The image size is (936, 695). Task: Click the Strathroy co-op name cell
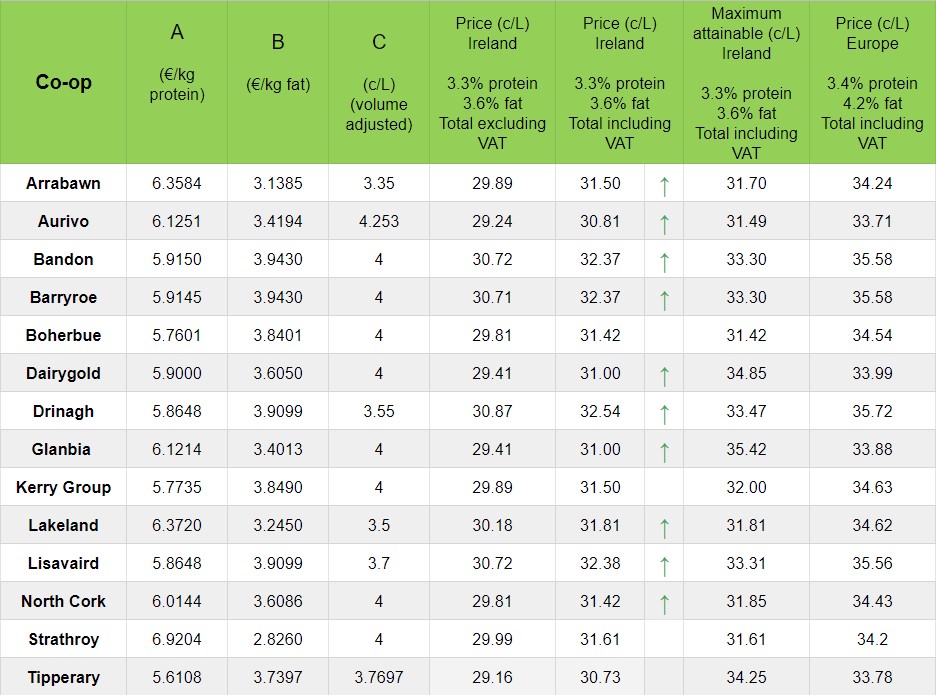point(63,640)
